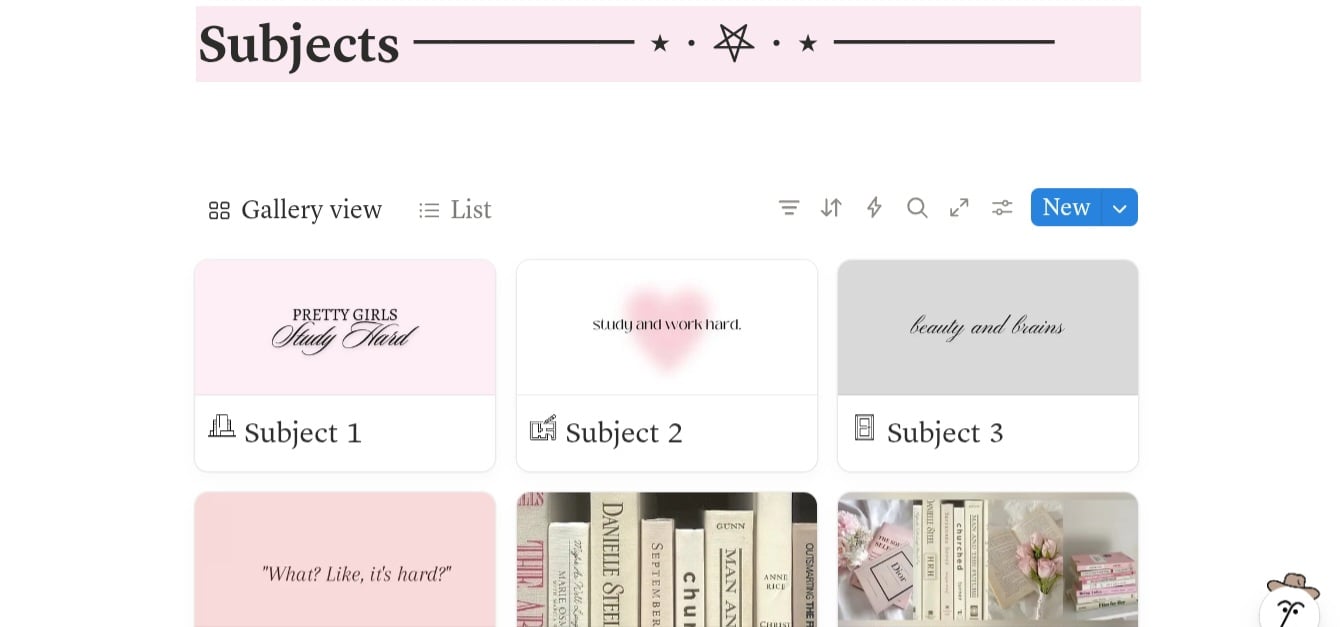Open the Subject 1 page title
The height and width of the screenshot is (627, 1340).
[303, 433]
